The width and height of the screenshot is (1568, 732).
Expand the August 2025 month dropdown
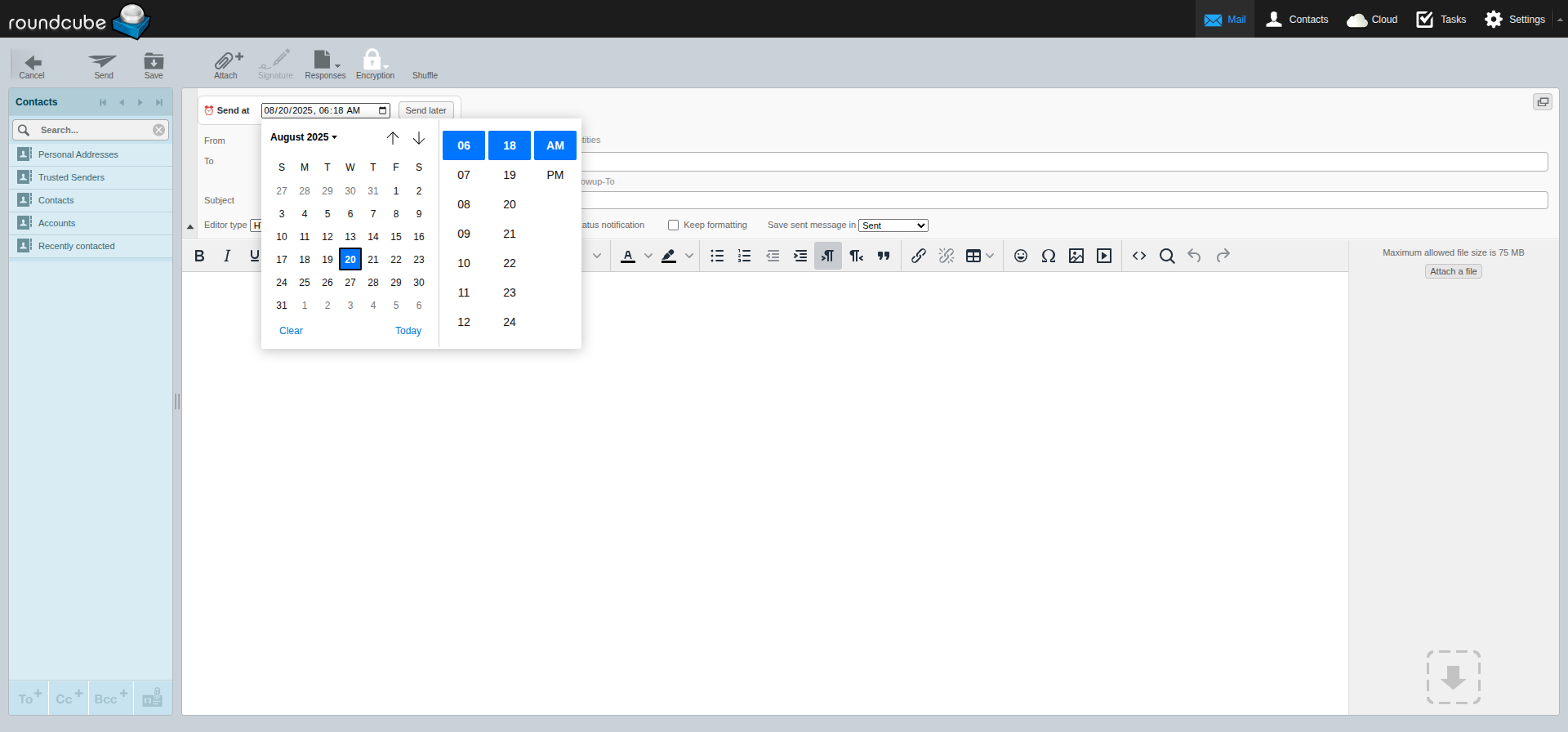point(304,137)
